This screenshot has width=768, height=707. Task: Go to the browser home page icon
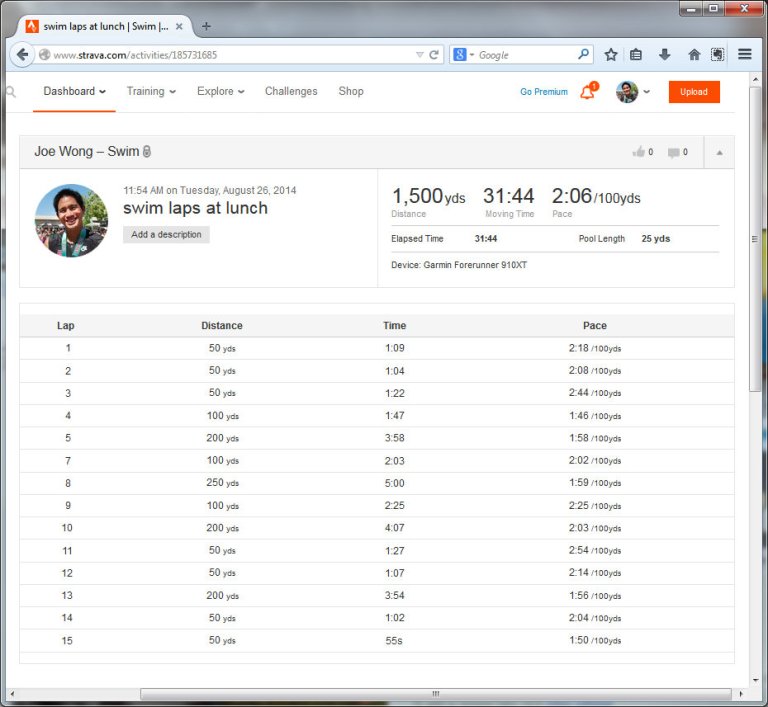pyautogui.click(x=694, y=54)
